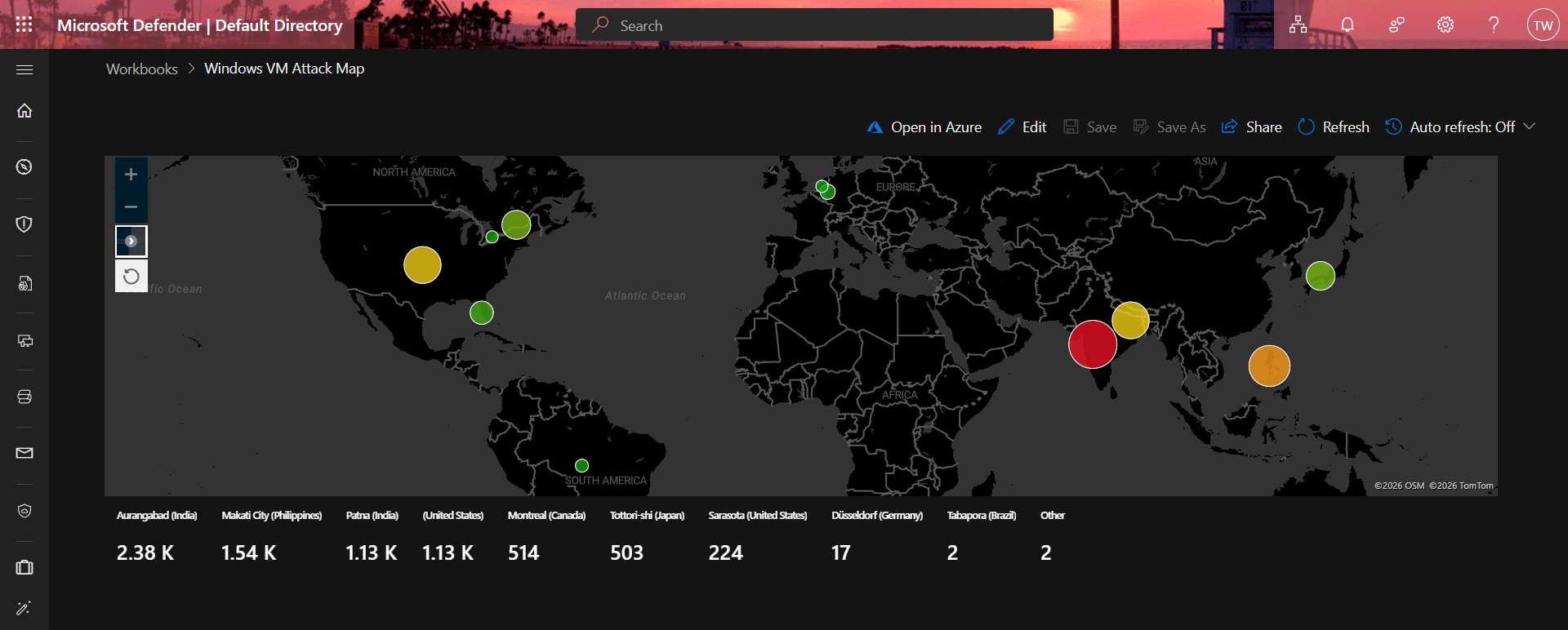
Task: Expand the hamburger navigation menu
Action: click(x=24, y=69)
